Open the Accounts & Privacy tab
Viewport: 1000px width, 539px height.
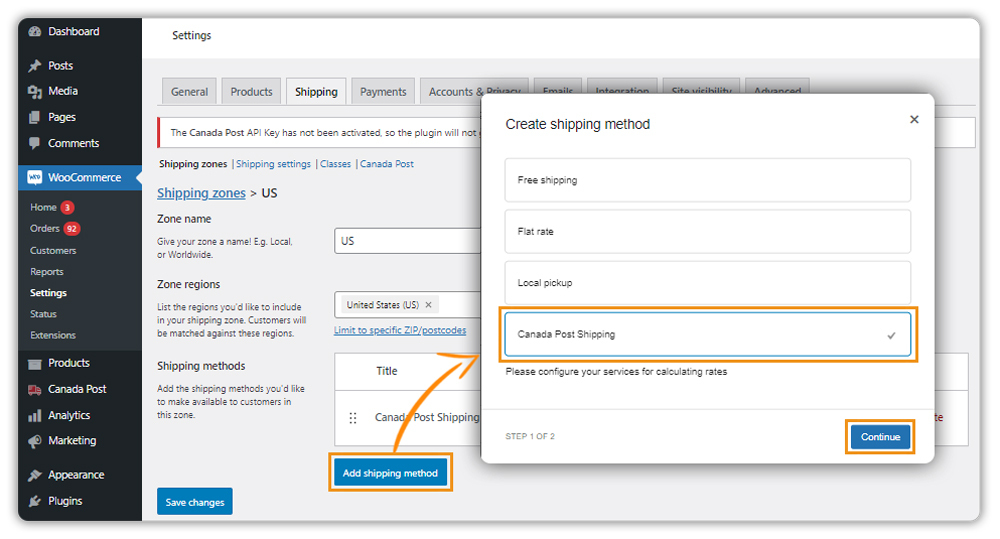click(475, 91)
